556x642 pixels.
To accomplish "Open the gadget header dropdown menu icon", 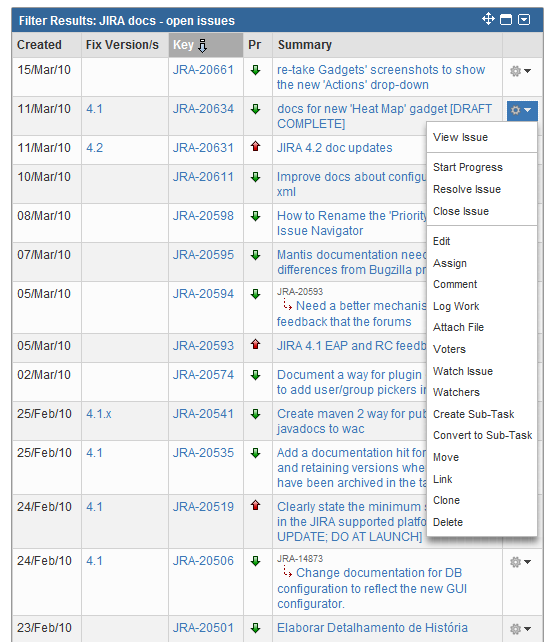I will tap(524, 19).
